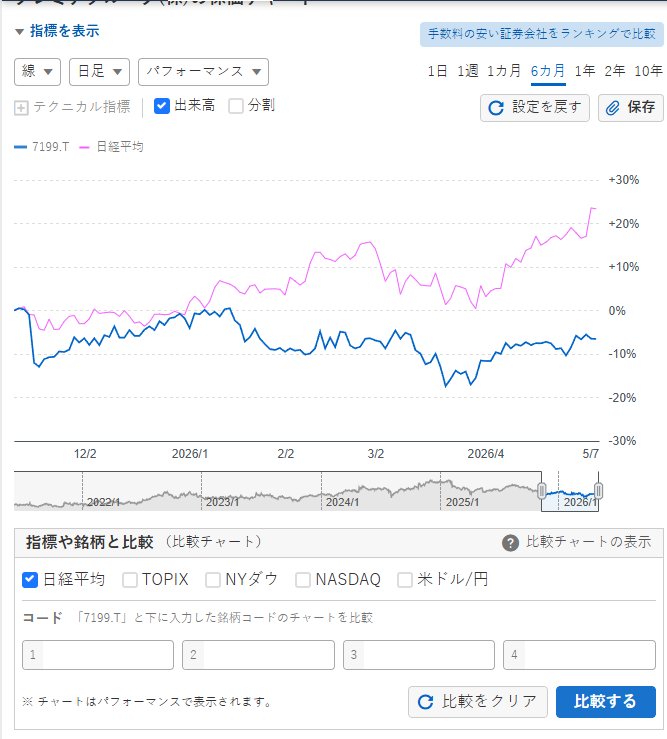Open the 日足 interval dropdown
The height and width of the screenshot is (739, 667).
(99, 72)
